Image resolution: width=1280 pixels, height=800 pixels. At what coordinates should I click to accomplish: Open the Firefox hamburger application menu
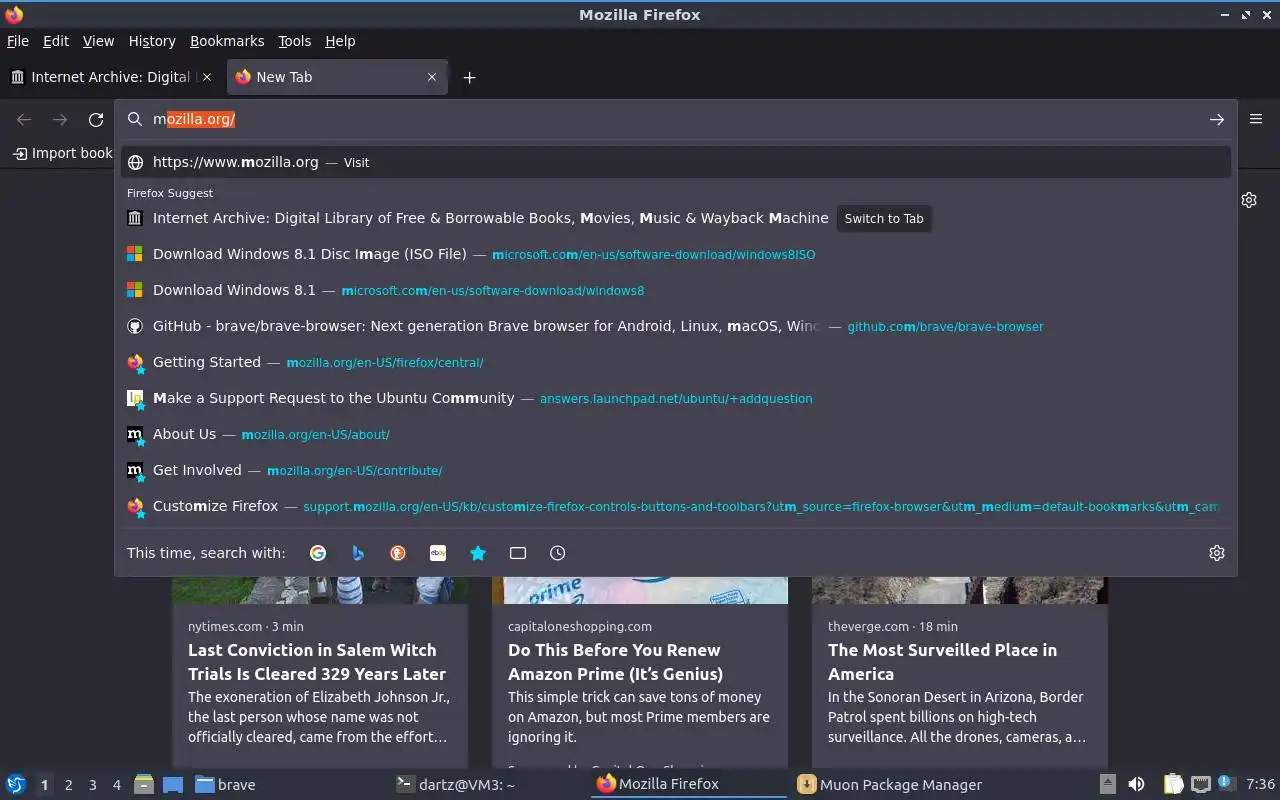[x=1256, y=119]
